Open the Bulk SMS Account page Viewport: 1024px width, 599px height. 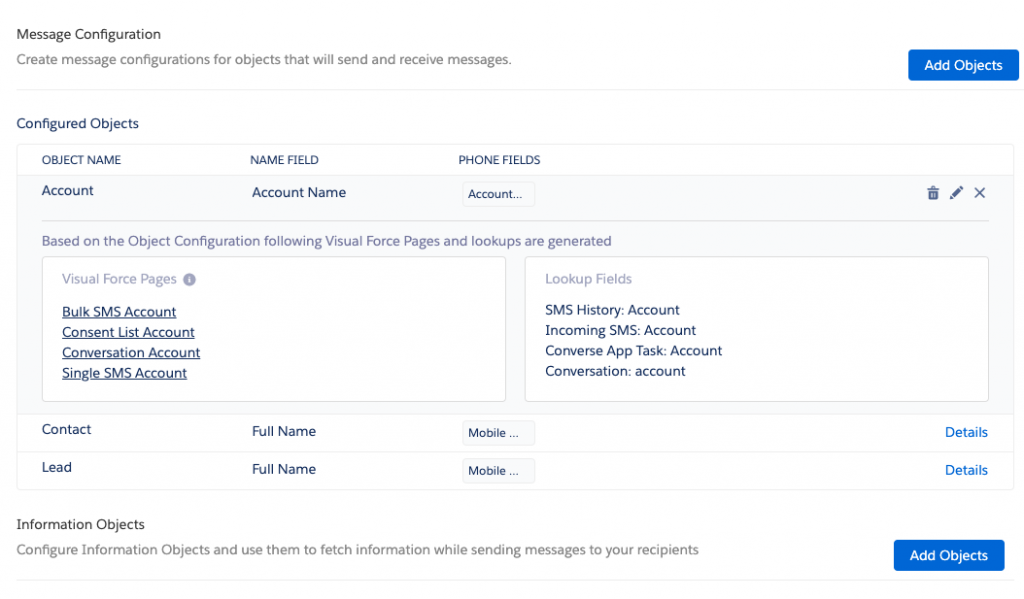click(x=119, y=311)
